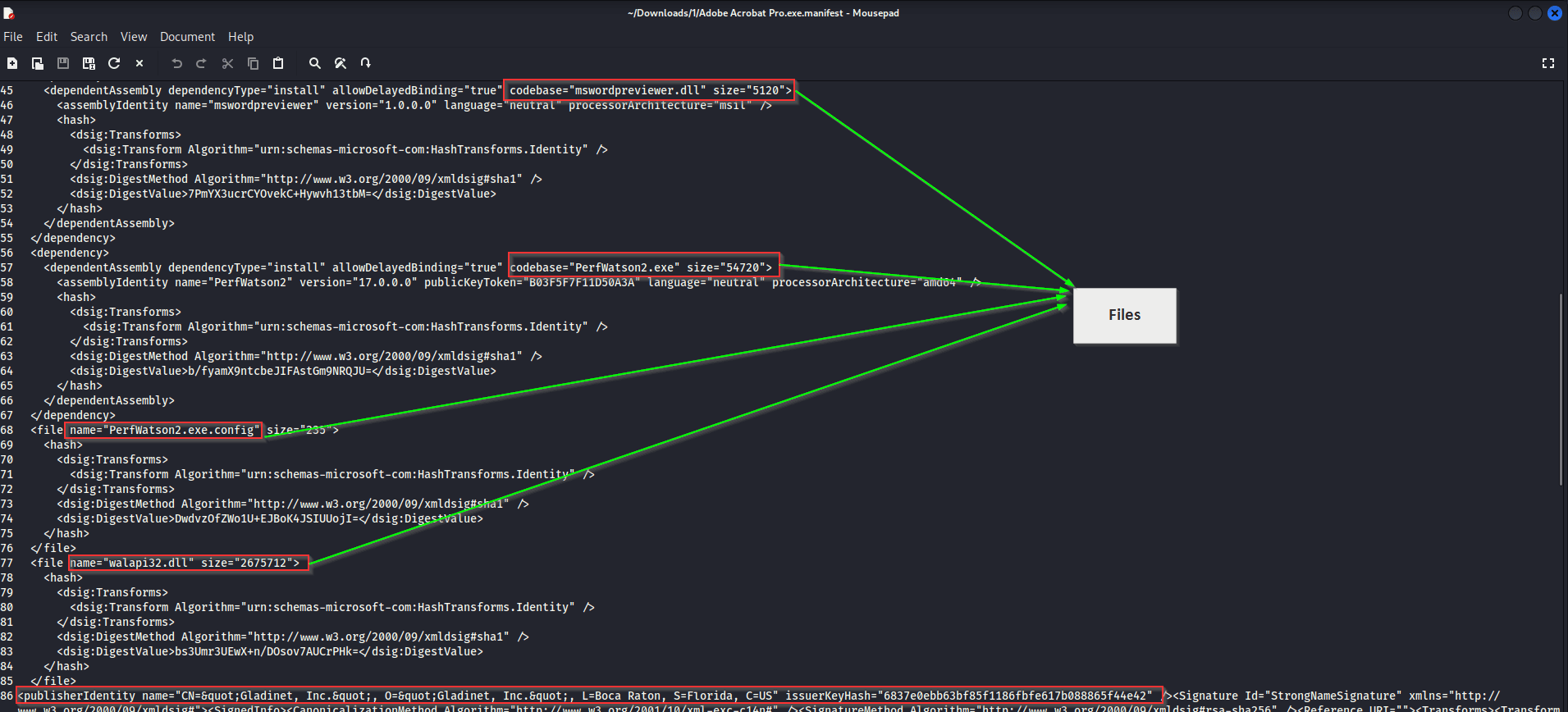Click the Save As toolbar icon
Viewport: 1568px width, 712px height.
(89, 63)
